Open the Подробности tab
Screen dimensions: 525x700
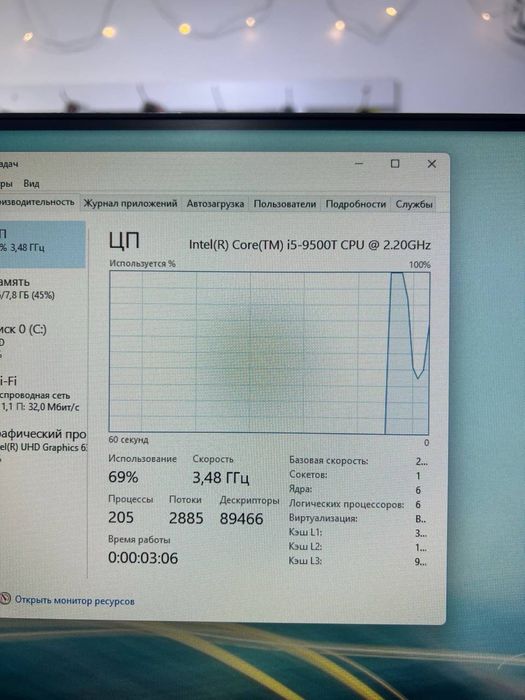(x=355, y=204)
